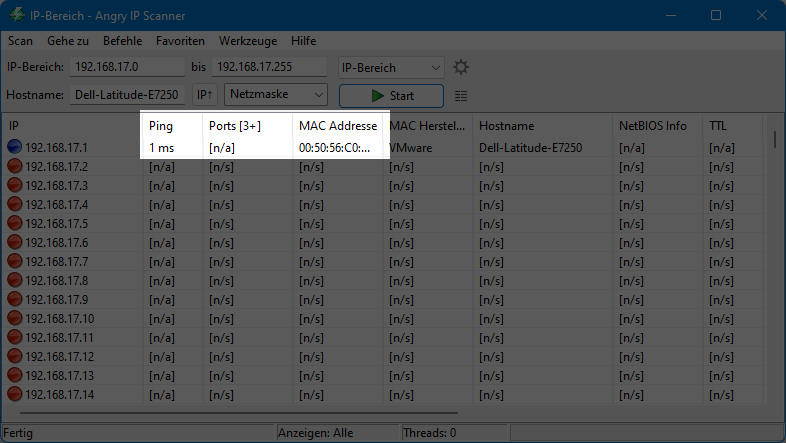Viewport: 786px width, 443px height.
Task: Open the Scan menu
Action: (x=21, y=41)
